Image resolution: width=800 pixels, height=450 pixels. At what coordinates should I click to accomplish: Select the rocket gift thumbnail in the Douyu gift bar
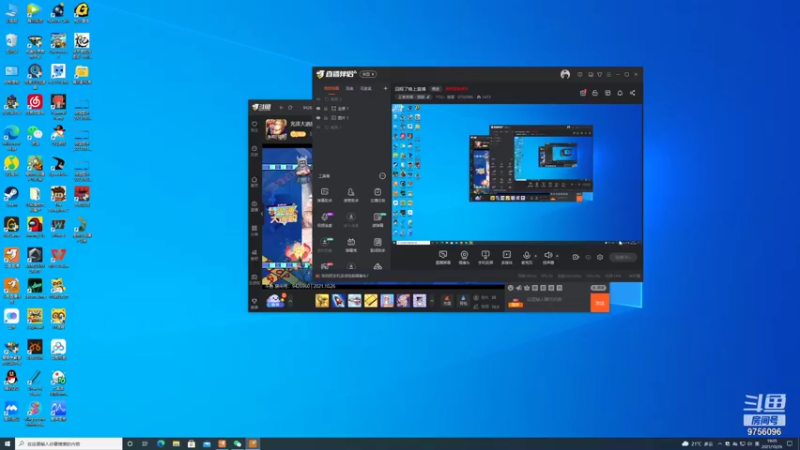point(338,301)
